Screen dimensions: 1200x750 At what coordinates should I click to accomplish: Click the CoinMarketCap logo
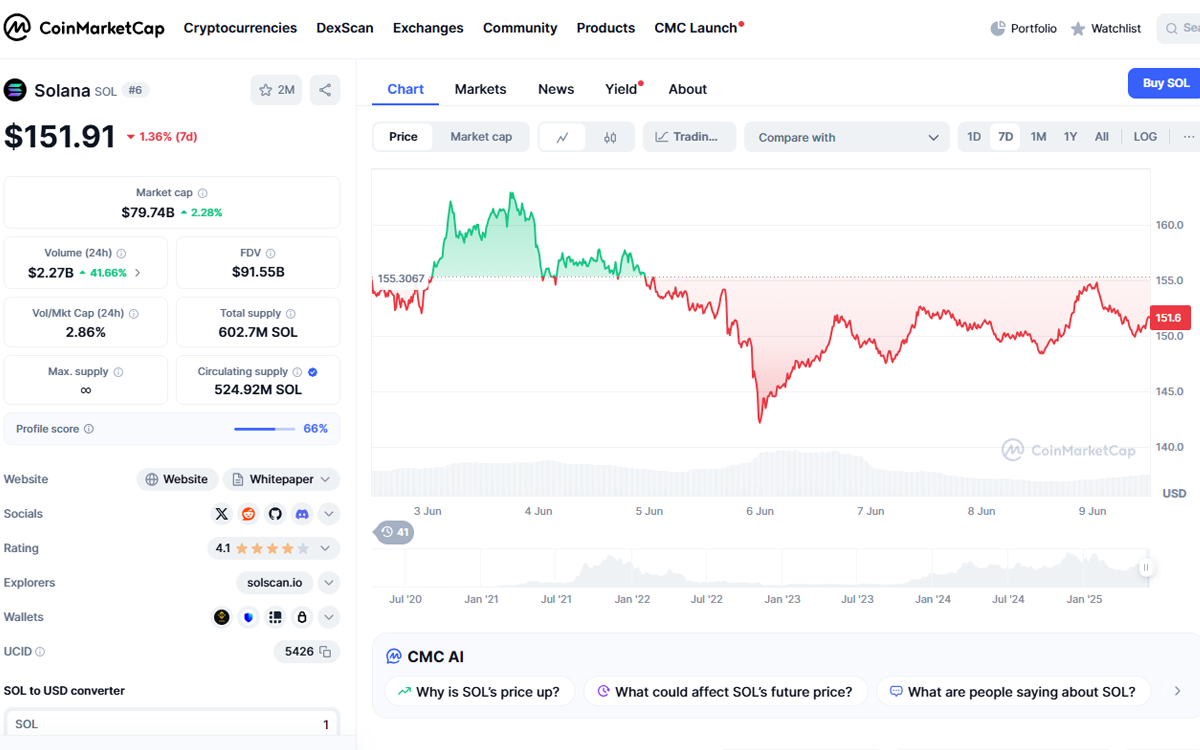[84, 28]
